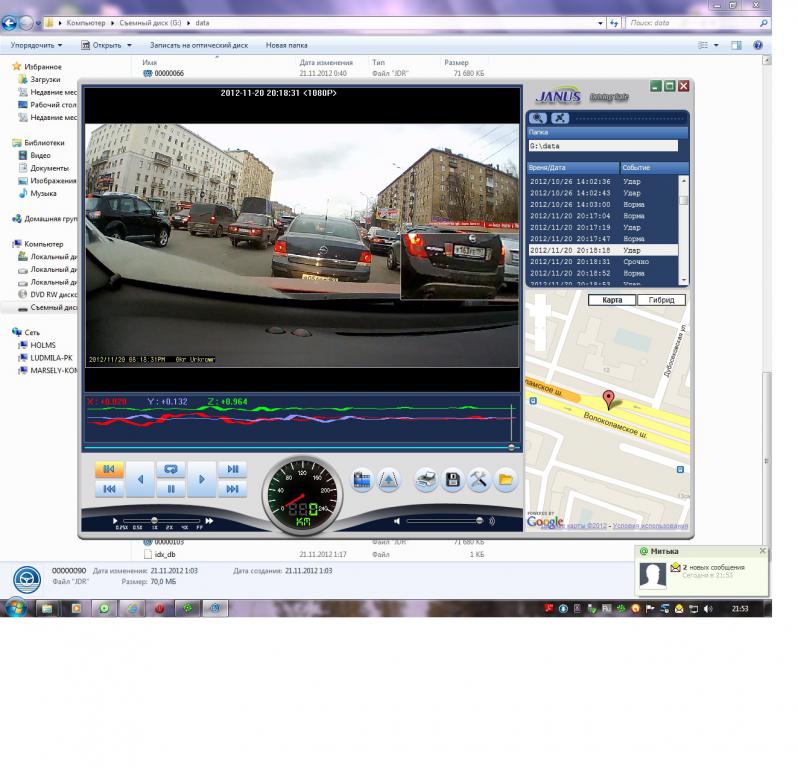798x768 pixels.
Task: Open Упорядочить dropdown in Explorer
Action: [36, 45]
